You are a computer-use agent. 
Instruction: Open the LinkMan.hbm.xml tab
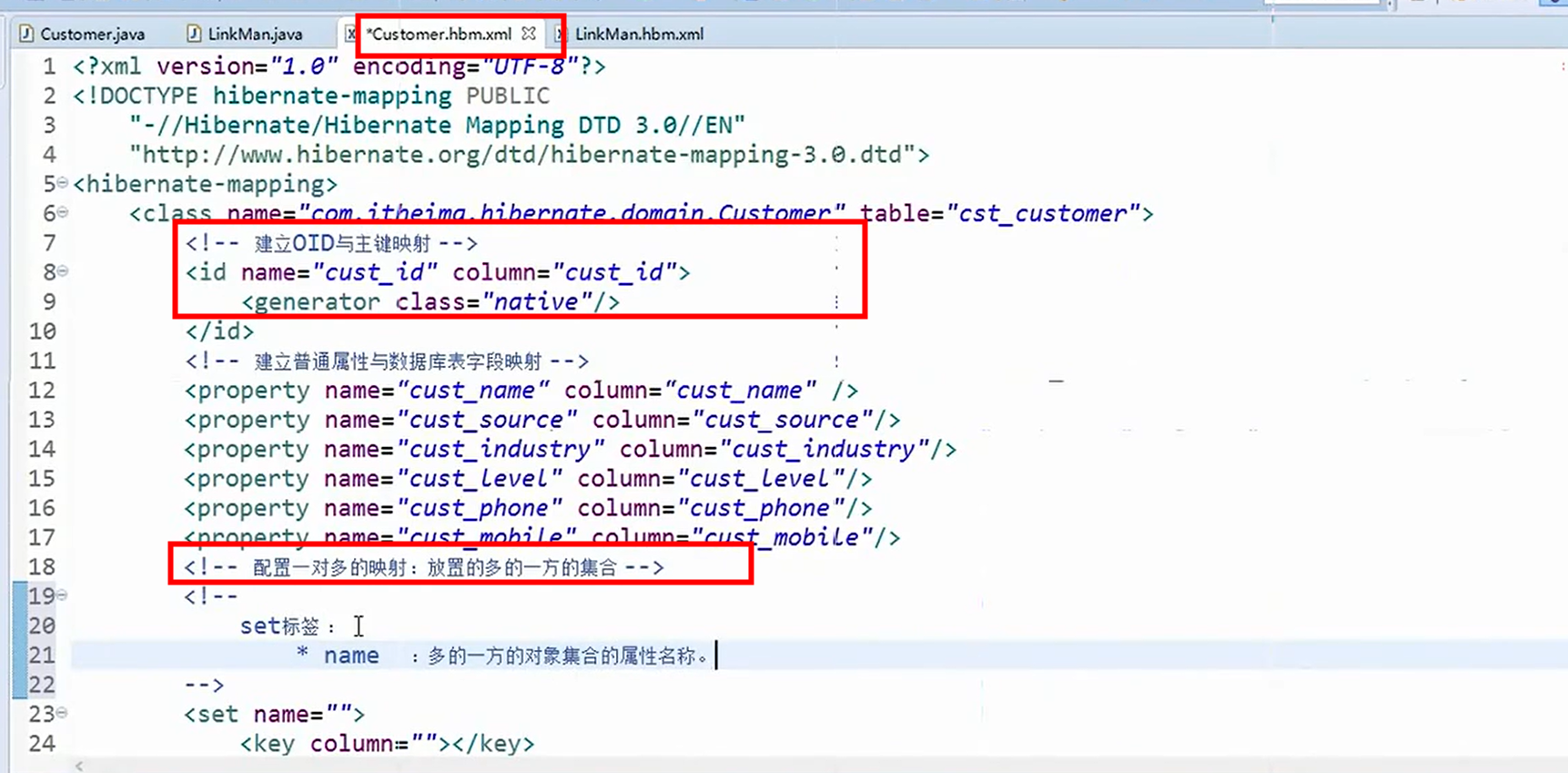coord(639,35)
